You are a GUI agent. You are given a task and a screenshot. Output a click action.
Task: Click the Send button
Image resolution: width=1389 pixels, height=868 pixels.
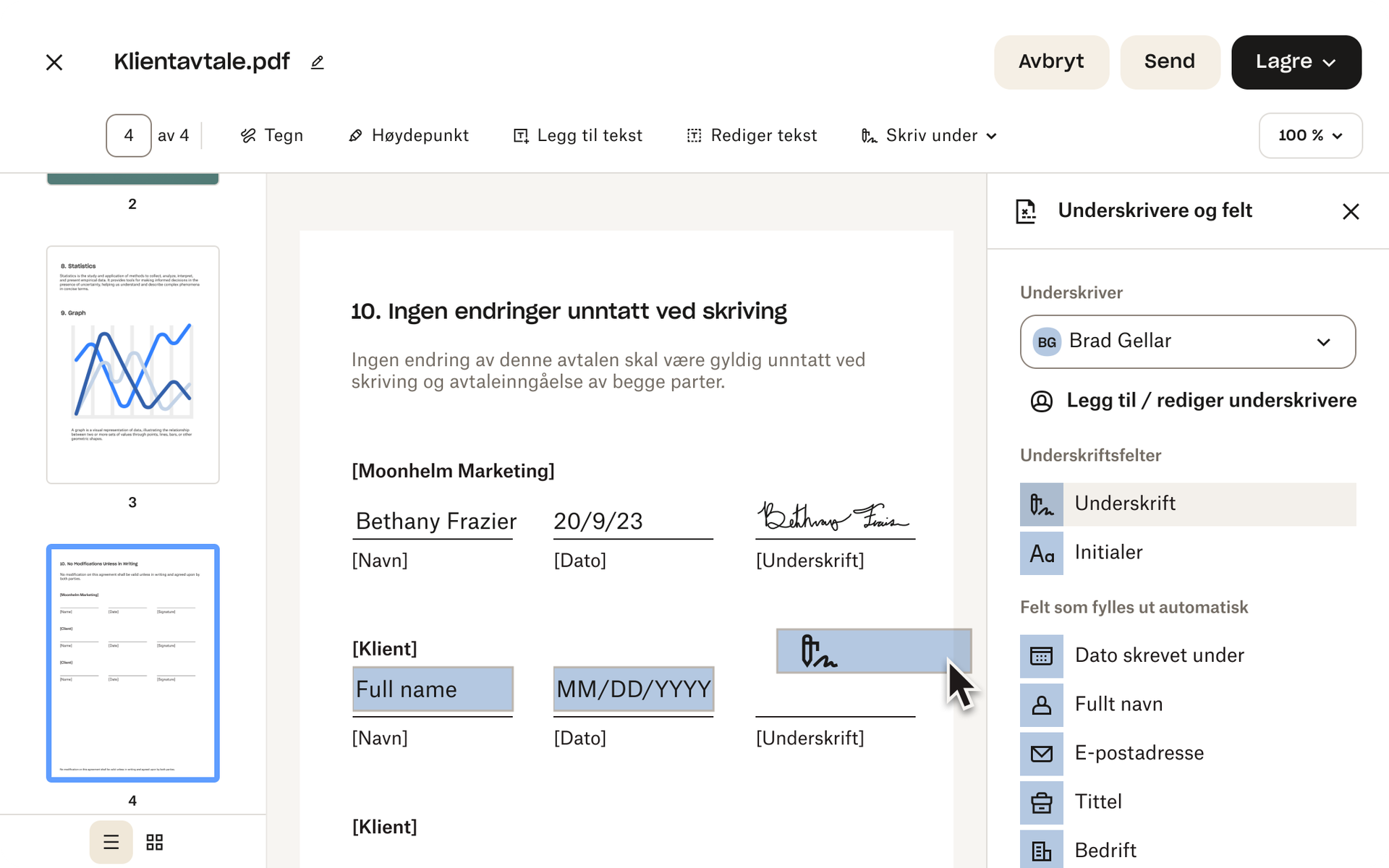(1169, 62)
